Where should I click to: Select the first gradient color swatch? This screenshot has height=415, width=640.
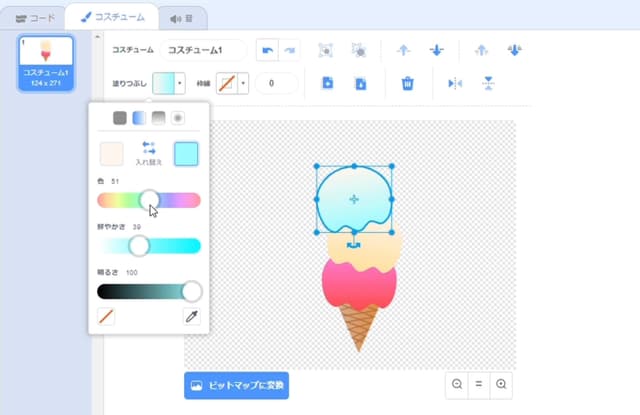click(x=111, y=154)
